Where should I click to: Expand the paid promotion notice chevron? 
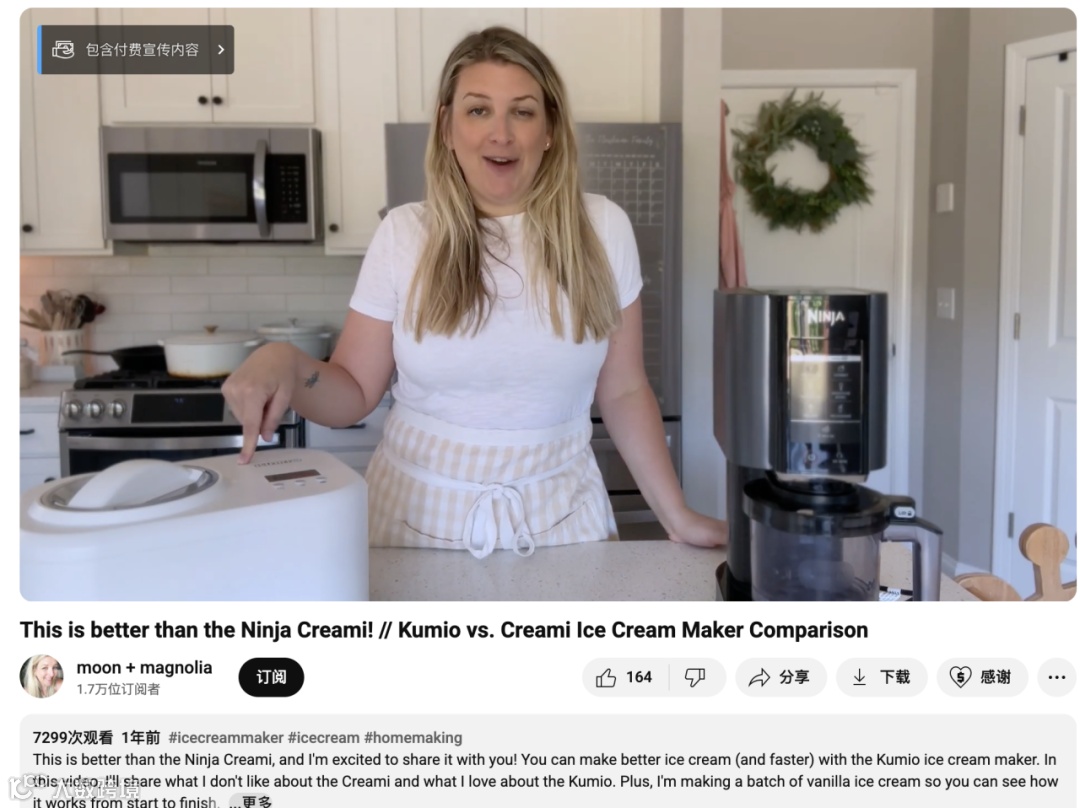click(x=221, y=50)
